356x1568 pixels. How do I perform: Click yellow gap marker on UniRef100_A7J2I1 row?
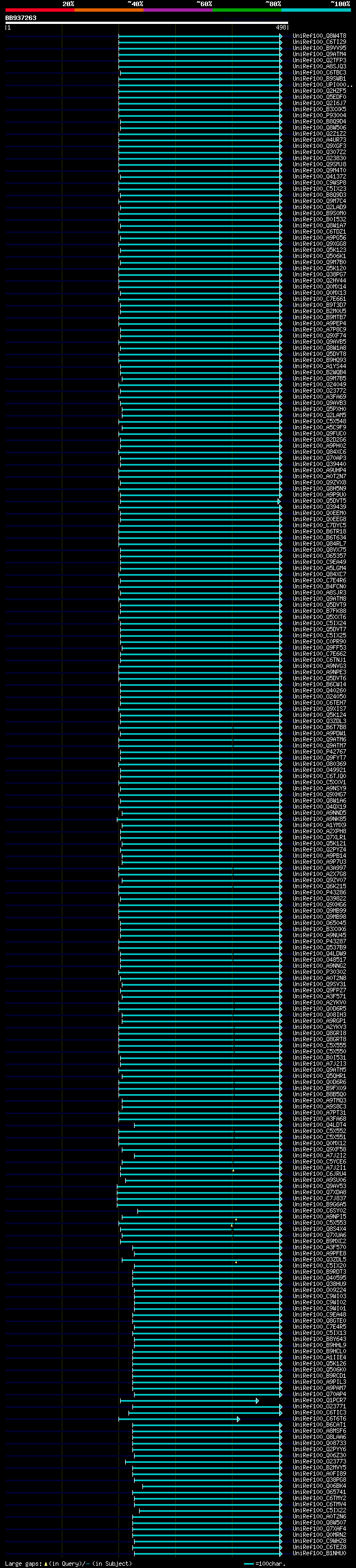coord(233,1169)
